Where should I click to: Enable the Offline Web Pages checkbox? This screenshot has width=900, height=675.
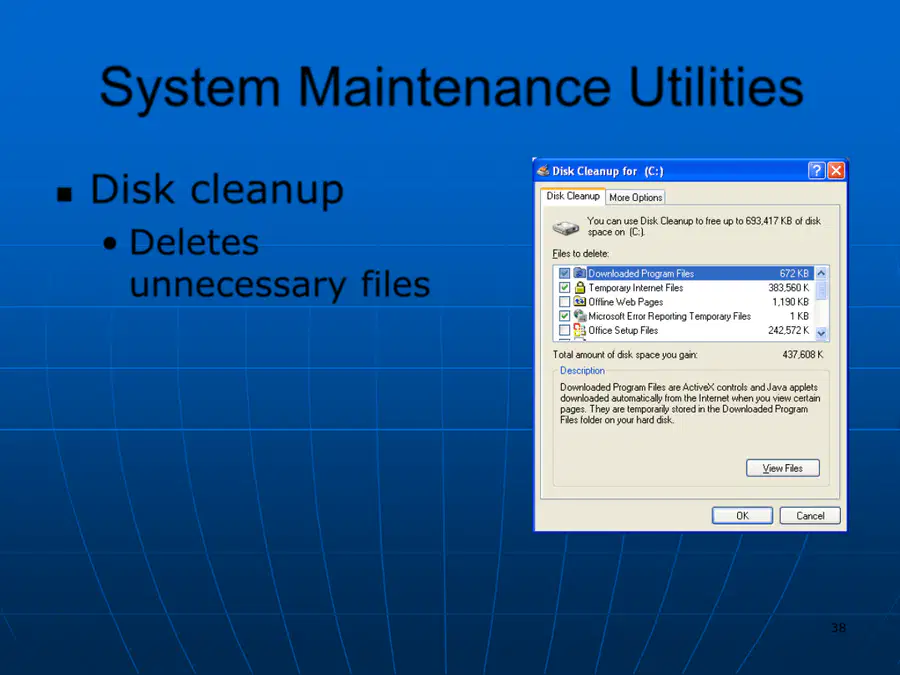(564, 302)
